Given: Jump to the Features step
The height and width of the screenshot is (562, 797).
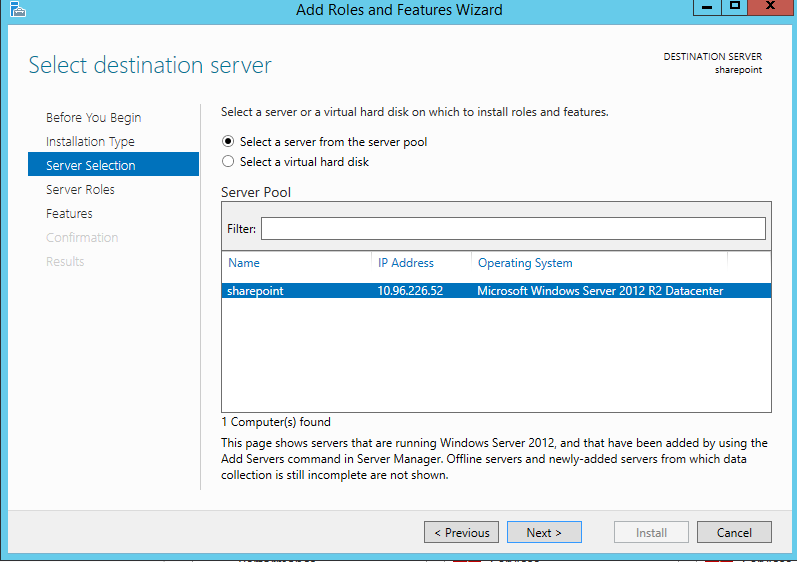Looking at the screenshot, I should click(x=69, y=213).
